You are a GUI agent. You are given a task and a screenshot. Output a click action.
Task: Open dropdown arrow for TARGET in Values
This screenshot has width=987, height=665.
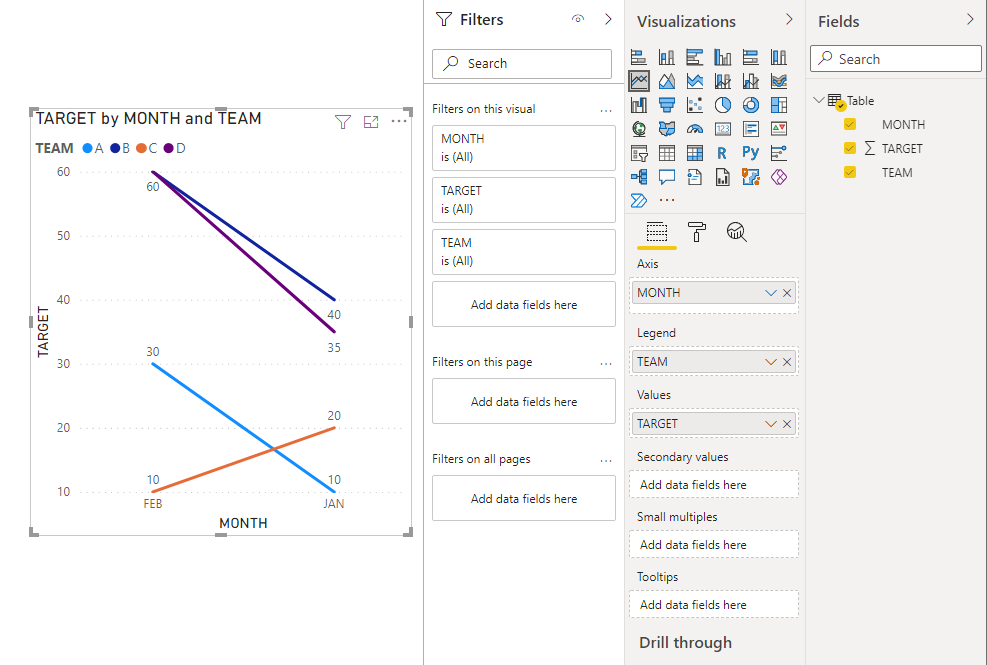(x=770, y=424)
